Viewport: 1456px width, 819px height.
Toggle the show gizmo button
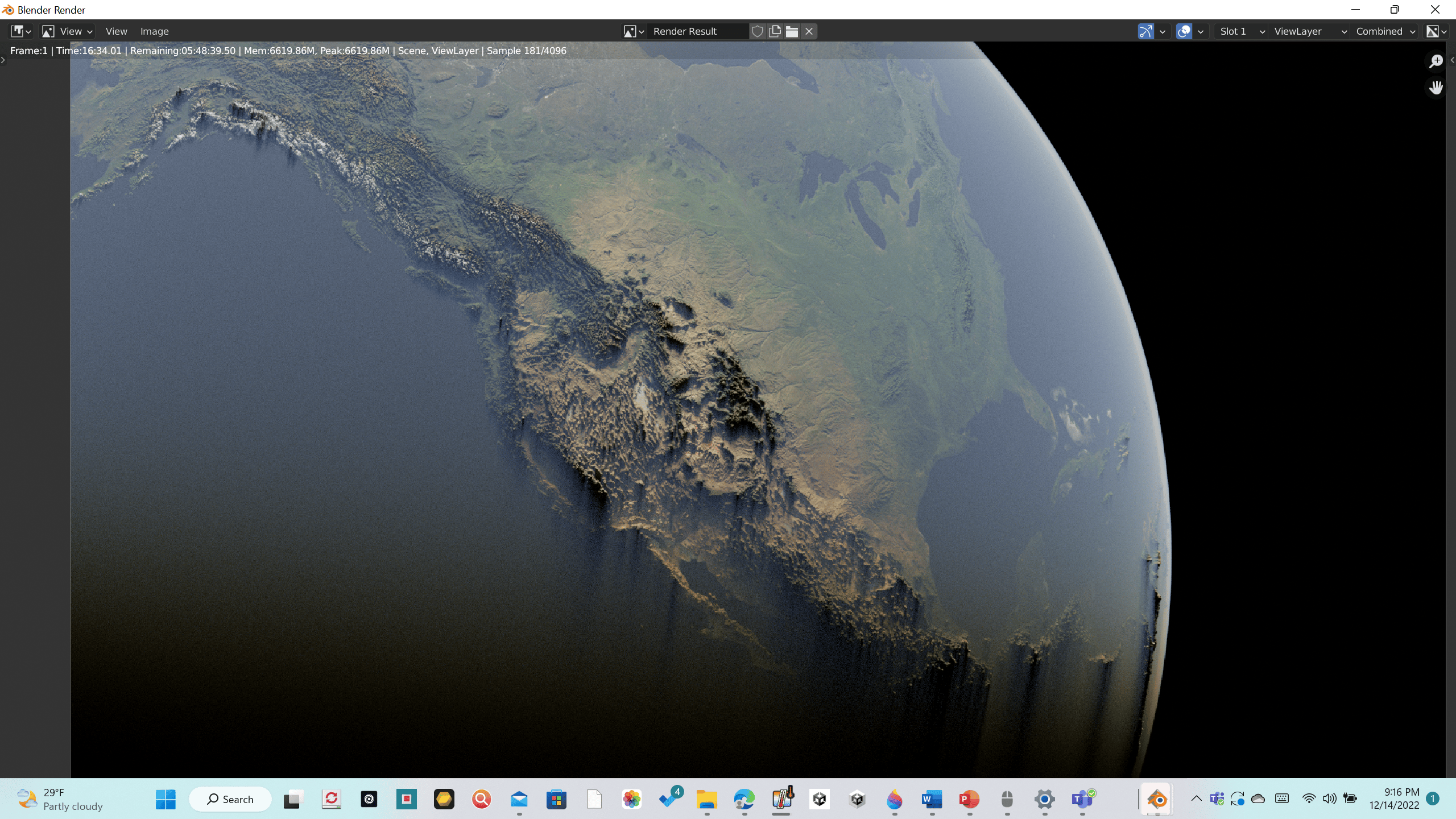pyautogui.click(x=1145, y=31)
